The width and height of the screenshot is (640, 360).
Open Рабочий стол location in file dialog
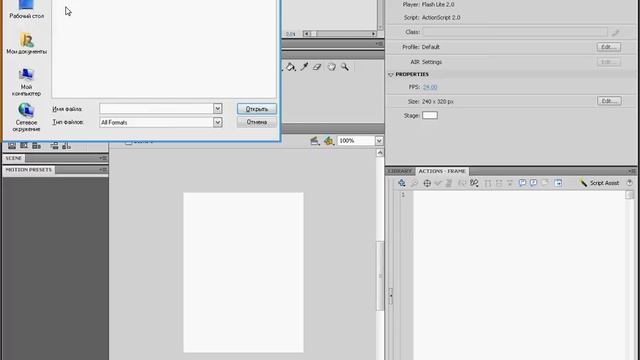pyautogui.click(x=26, y=10)
